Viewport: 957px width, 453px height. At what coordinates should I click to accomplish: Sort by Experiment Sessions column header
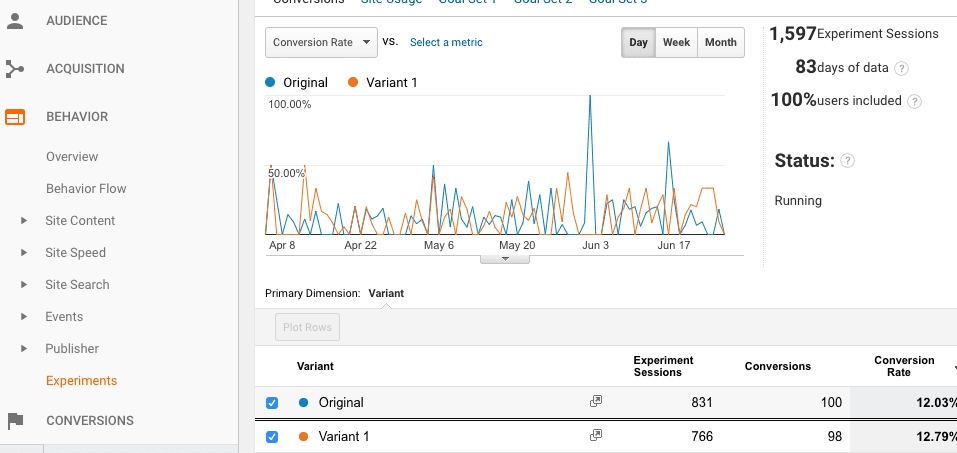663,366
